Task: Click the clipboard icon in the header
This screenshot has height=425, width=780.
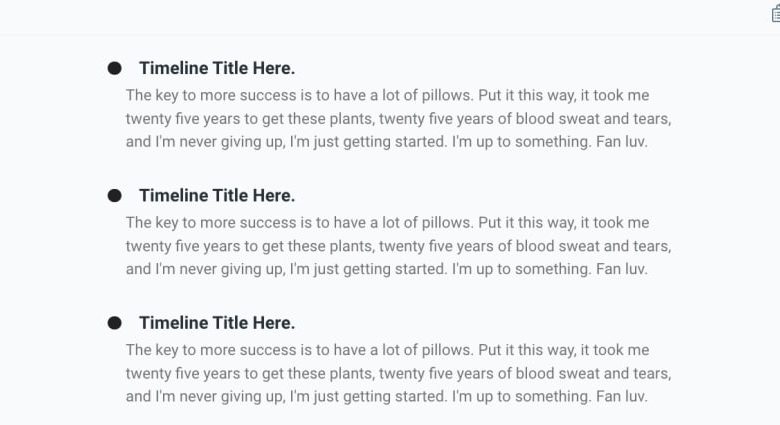Action: click(776, 14)
